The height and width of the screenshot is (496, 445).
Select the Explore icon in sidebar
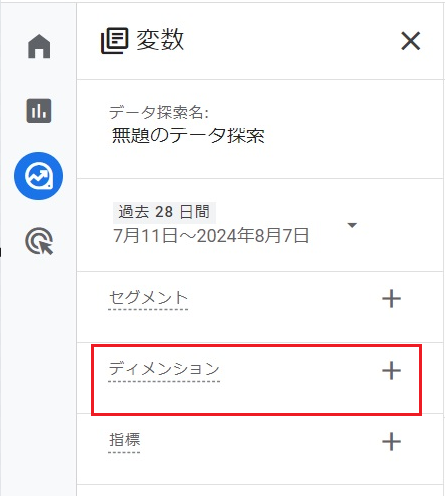pos(39,176)
